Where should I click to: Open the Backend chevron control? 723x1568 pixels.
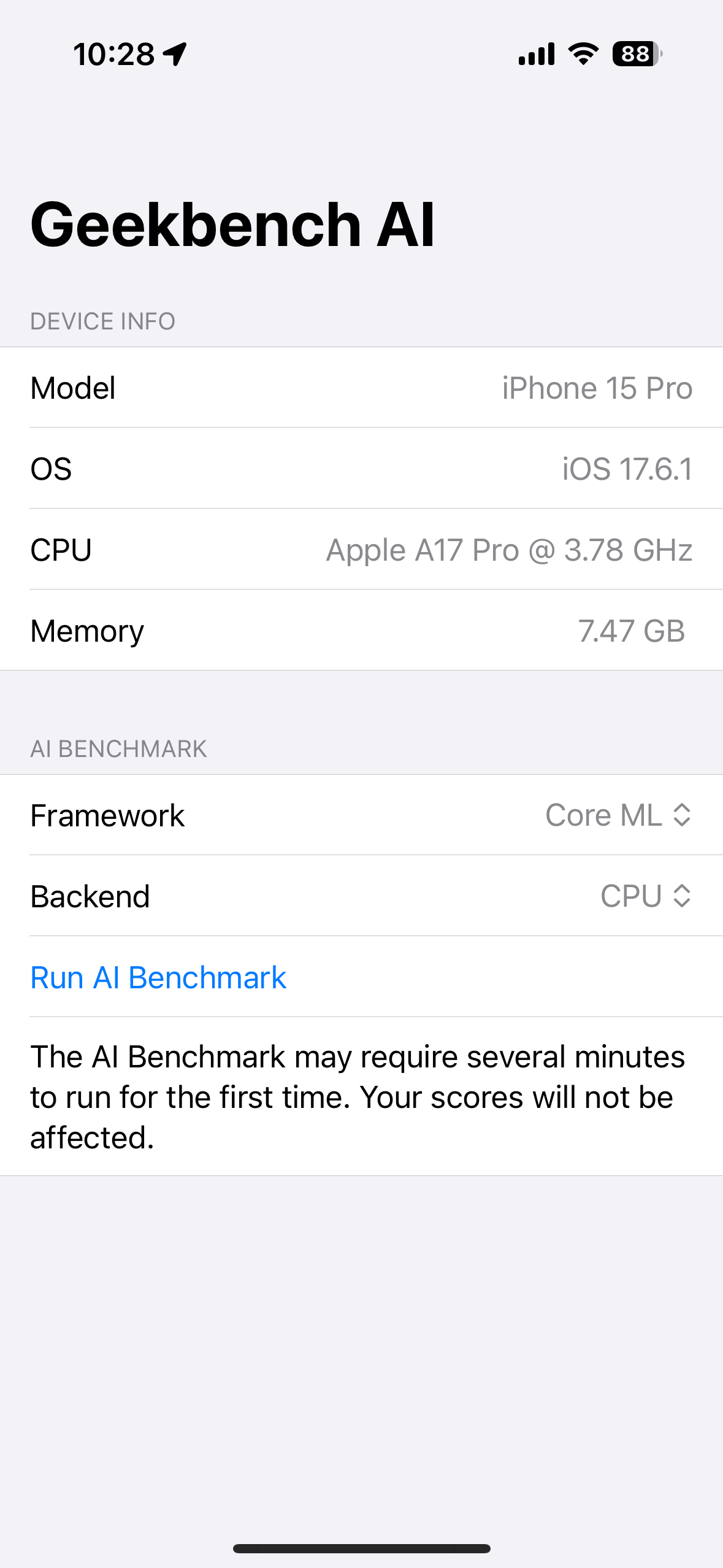click(x=681, y=897)
